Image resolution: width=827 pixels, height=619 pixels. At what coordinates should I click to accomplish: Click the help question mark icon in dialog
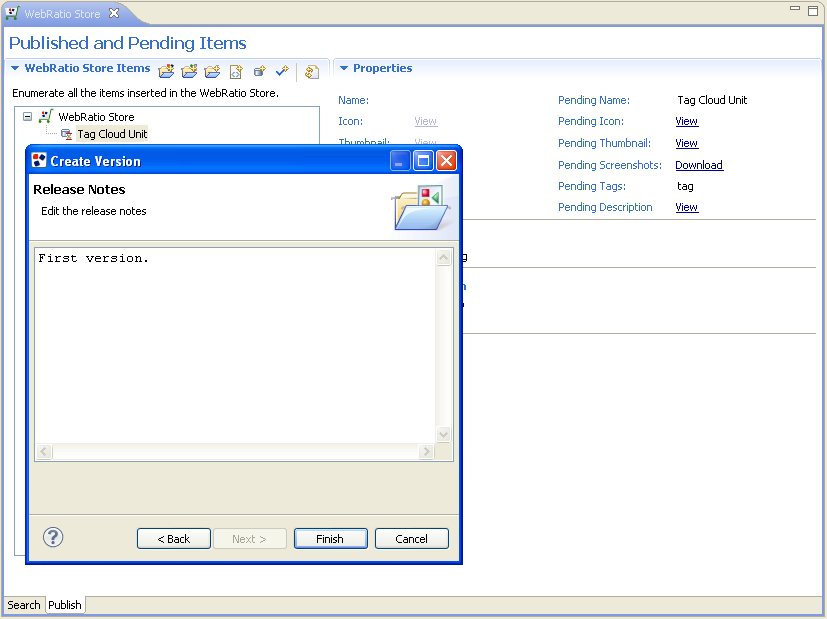coord(53,537)
